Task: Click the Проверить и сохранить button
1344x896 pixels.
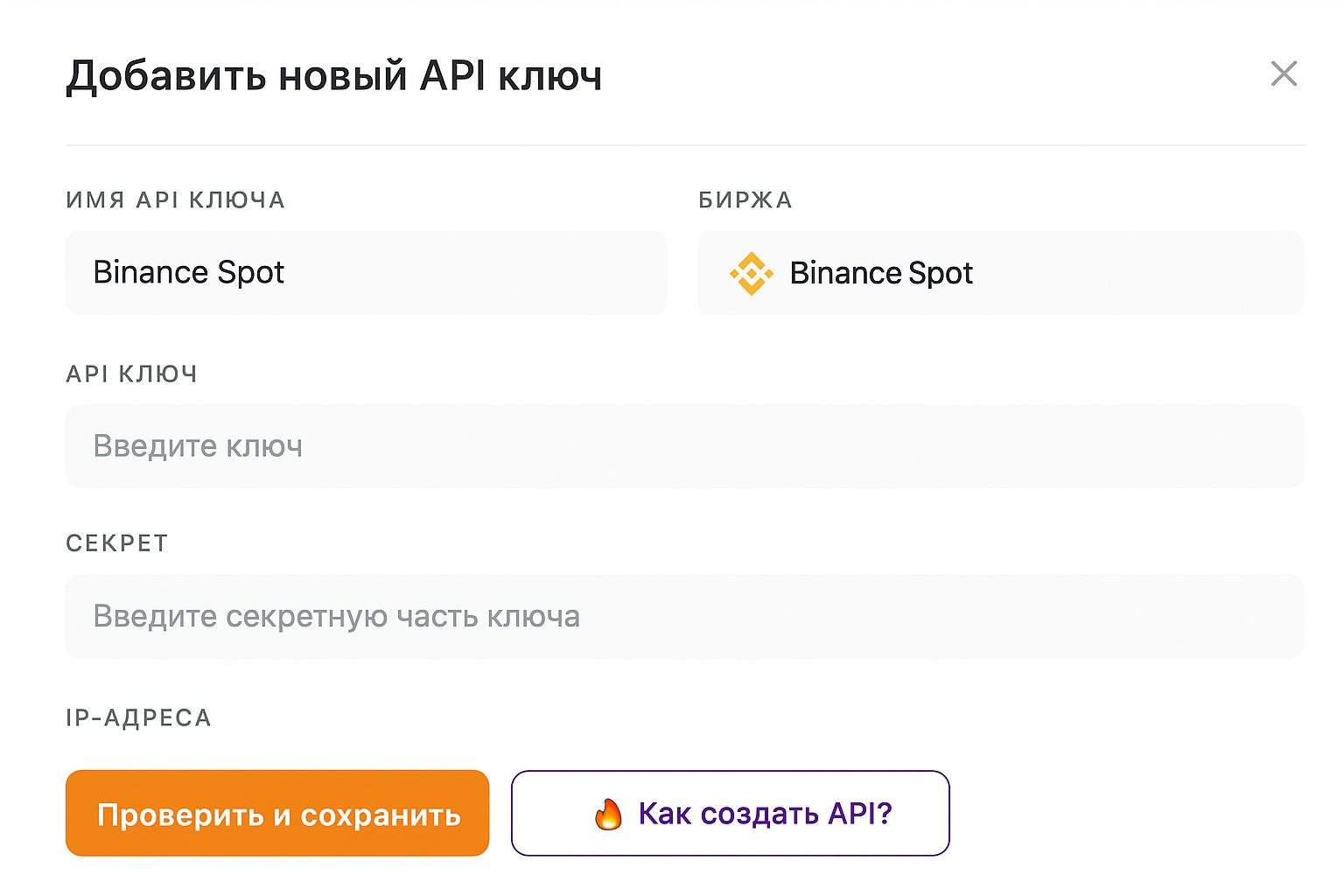Action: 277,813
